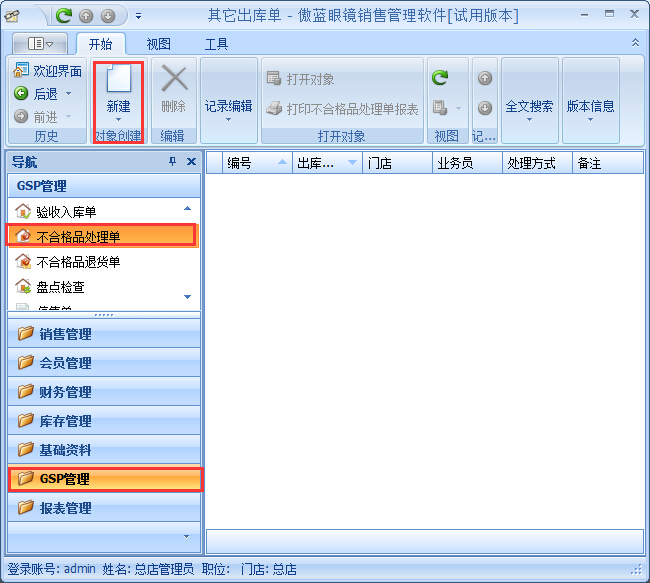This screenshot has height=583, width=650.
Task: Click the up arrow icon in title bar
Action: pos(86,16)
